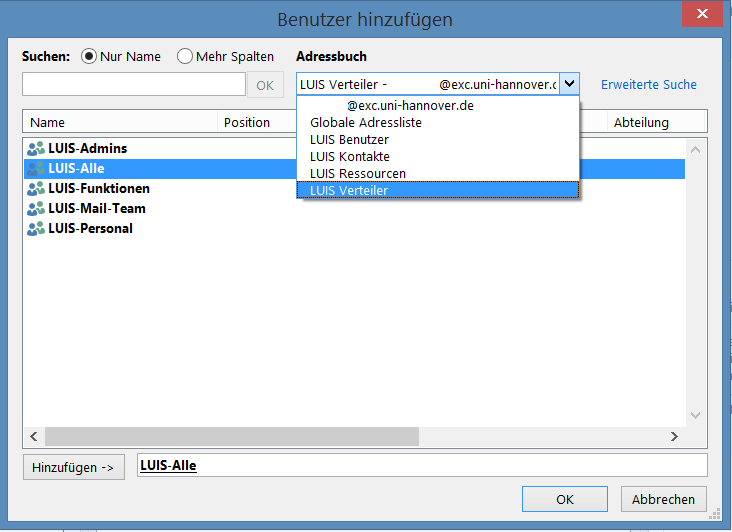Click the search OK button beside the search field
Image resolution: width=732 pixels, height=532 pixels.
(265, 85)
